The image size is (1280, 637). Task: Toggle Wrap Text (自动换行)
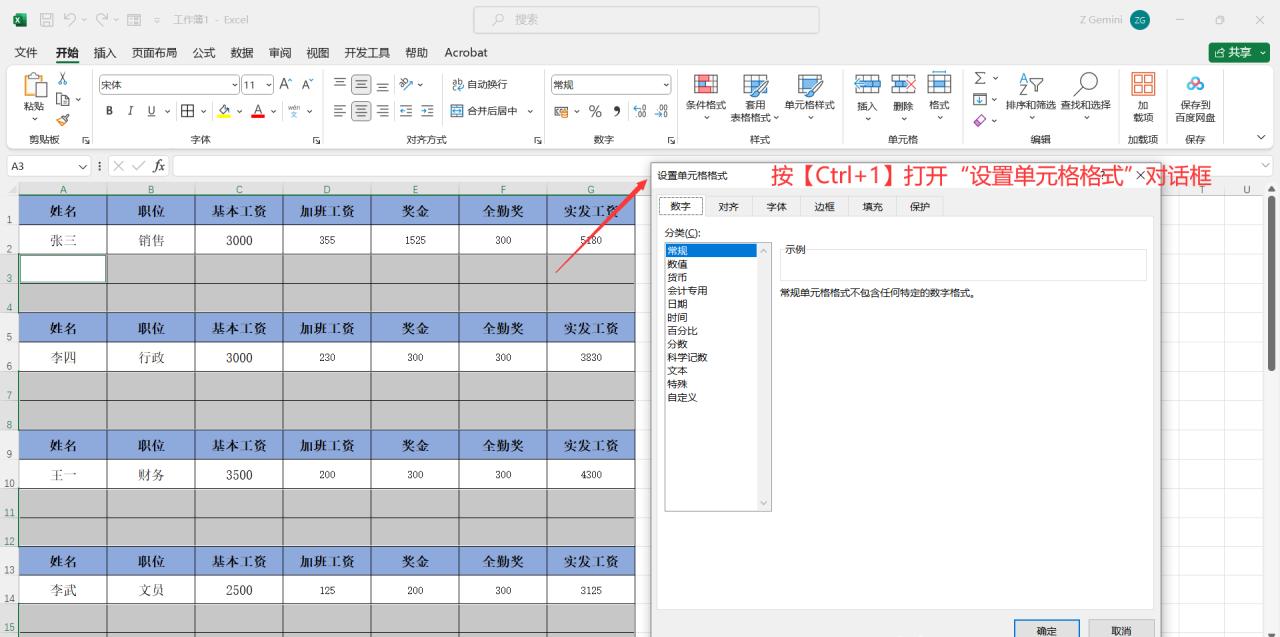click(480, 85)
